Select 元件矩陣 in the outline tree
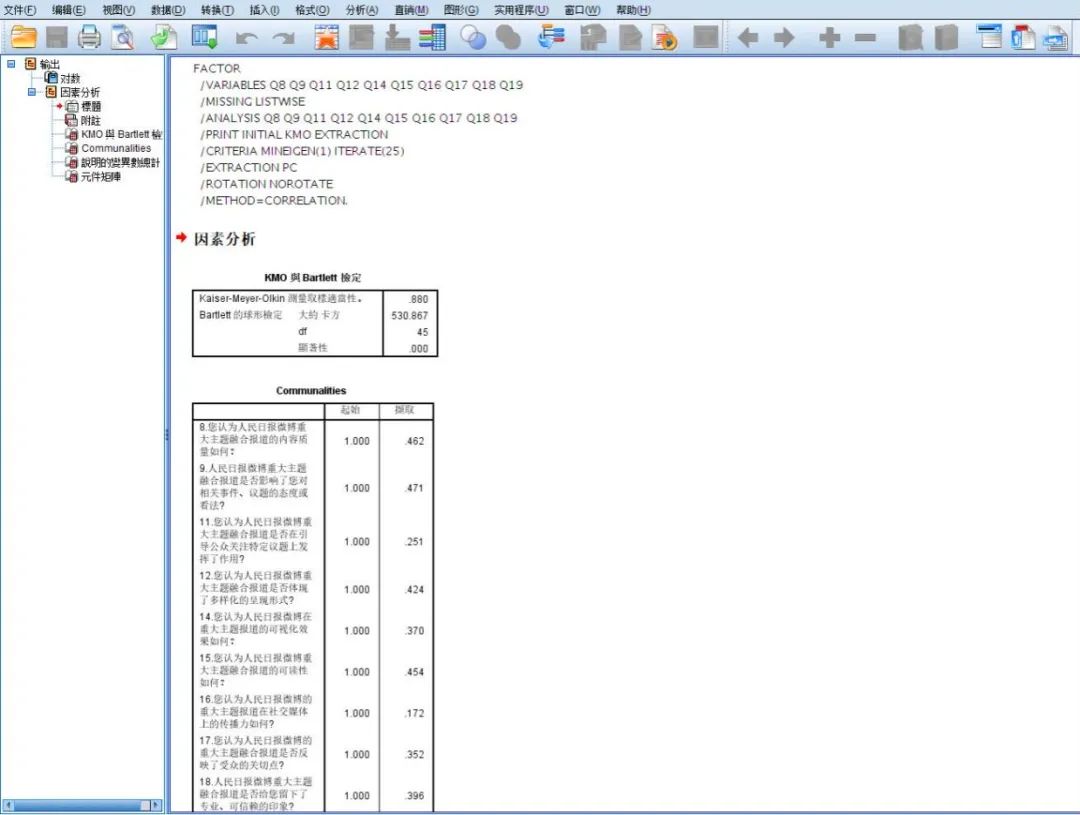Screen dimensions: 1080x815 tap(100, 177)
